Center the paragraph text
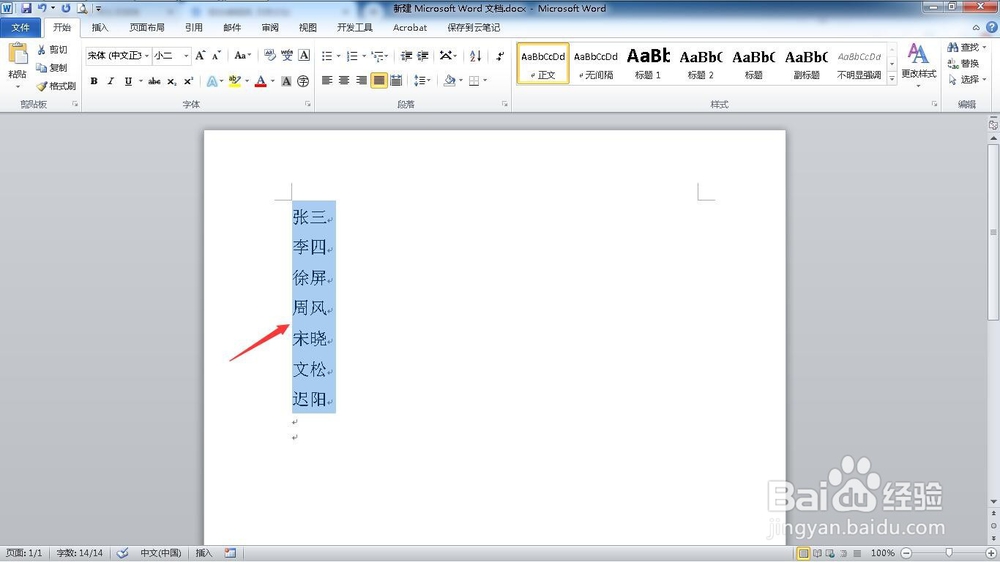The height and width of the screenshot is (562, 1000). click(344, 80)
